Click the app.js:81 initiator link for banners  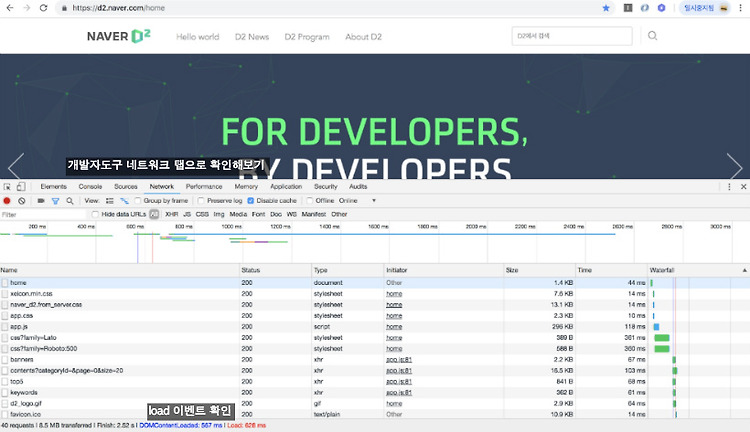click(399, 360)
